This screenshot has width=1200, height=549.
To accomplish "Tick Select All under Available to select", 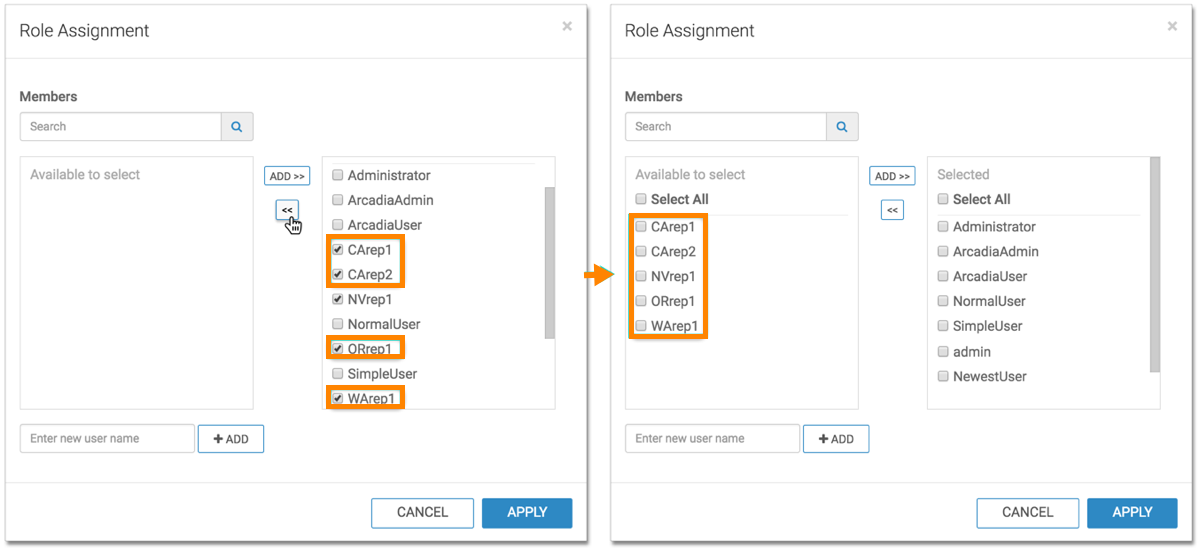I will pos(642,199).
